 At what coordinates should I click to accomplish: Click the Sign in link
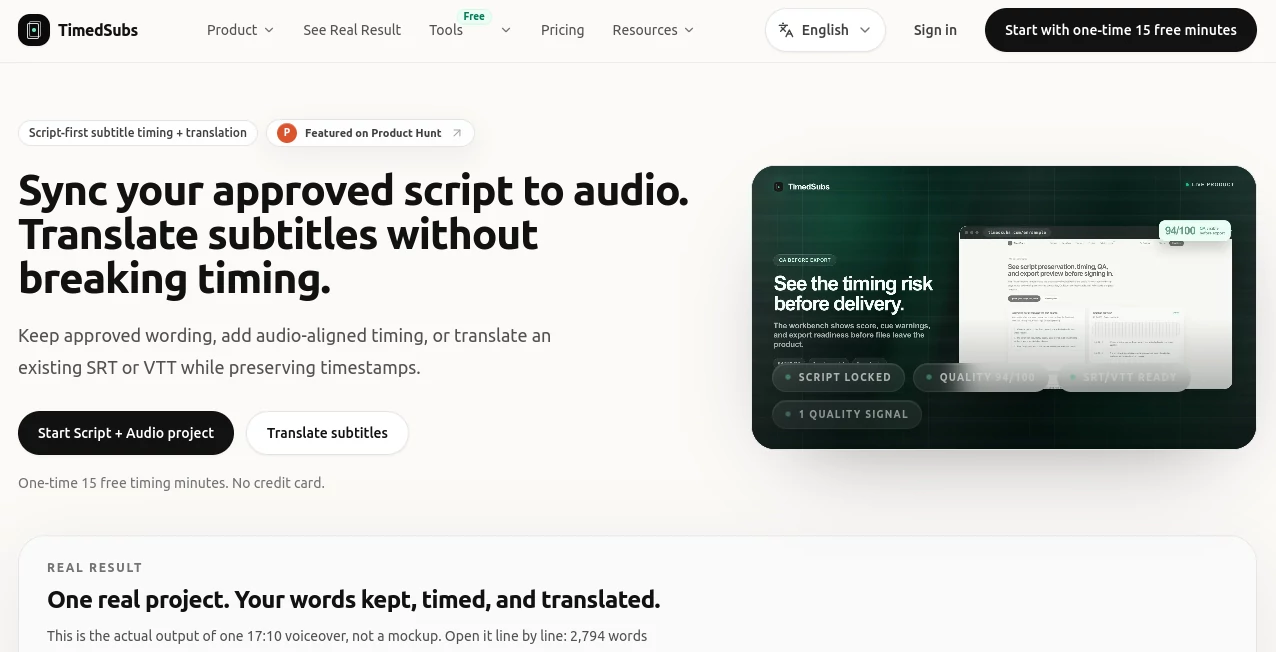[x=935, y=30]
